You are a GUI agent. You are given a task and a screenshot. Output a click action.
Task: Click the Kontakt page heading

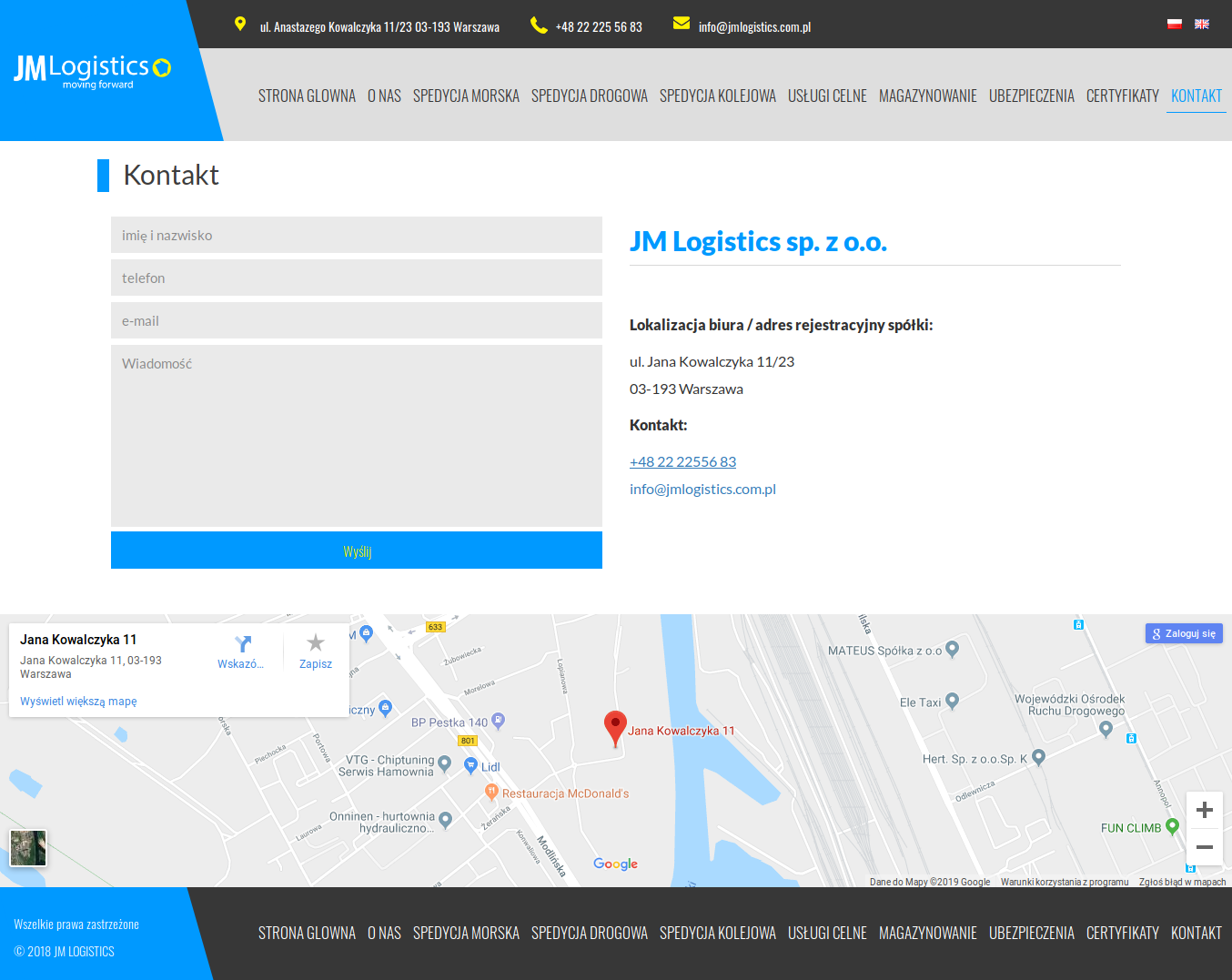click(171, 175)
